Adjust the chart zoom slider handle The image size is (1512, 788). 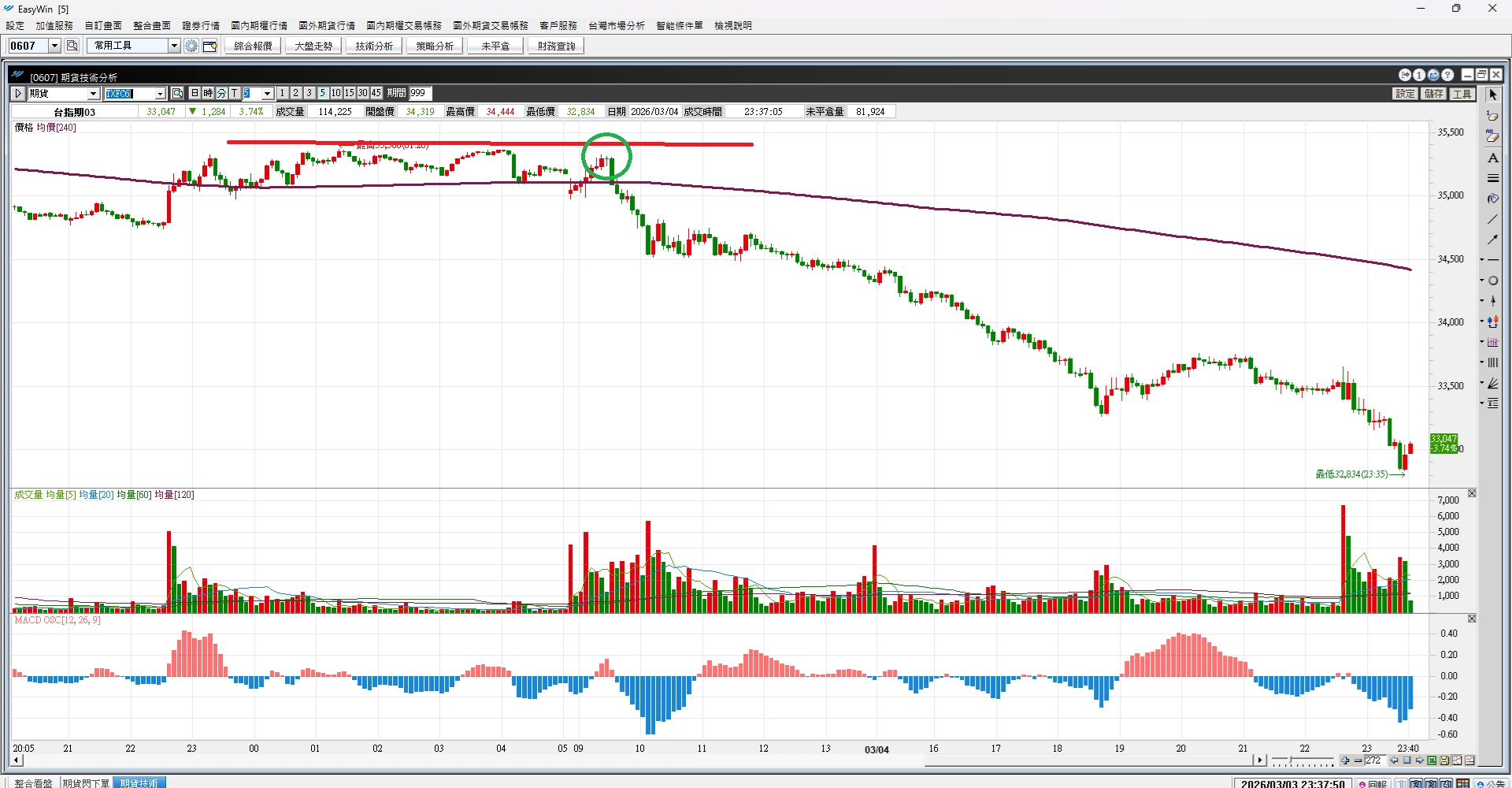click(x=1290, y=760)
